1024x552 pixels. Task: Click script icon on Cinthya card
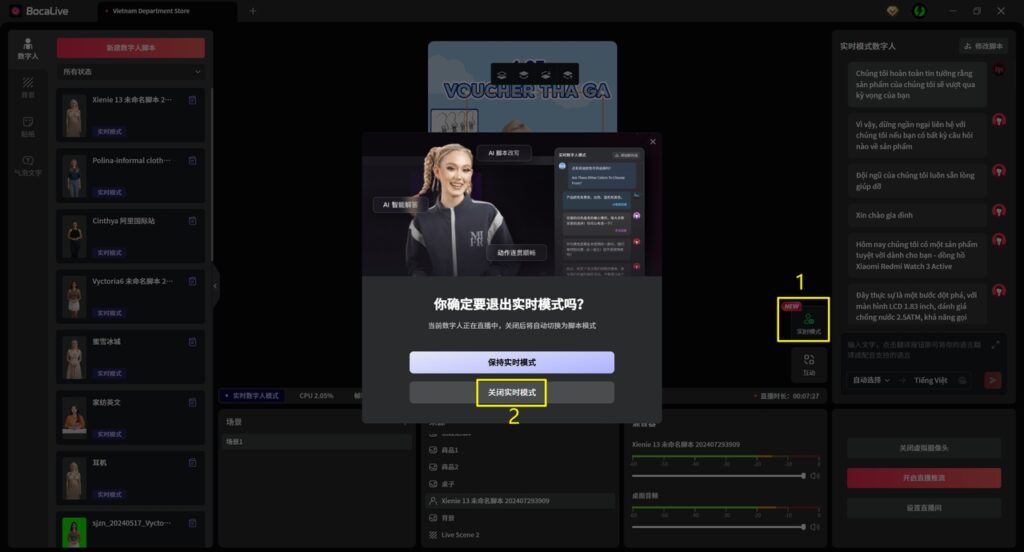(x=193, y=221)
